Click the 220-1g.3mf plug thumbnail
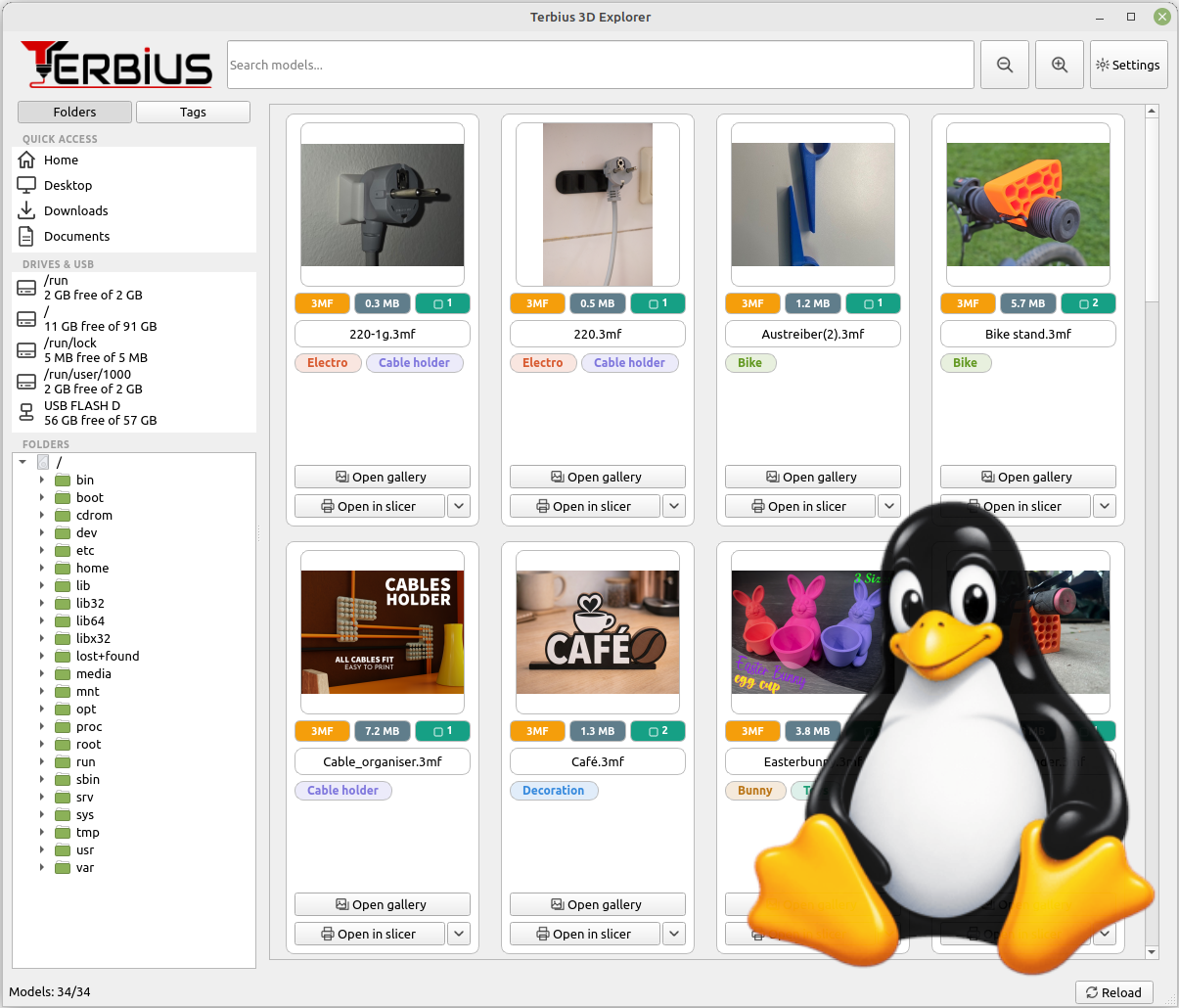This screenshot has width=1179, height=1008. [383, 205]
